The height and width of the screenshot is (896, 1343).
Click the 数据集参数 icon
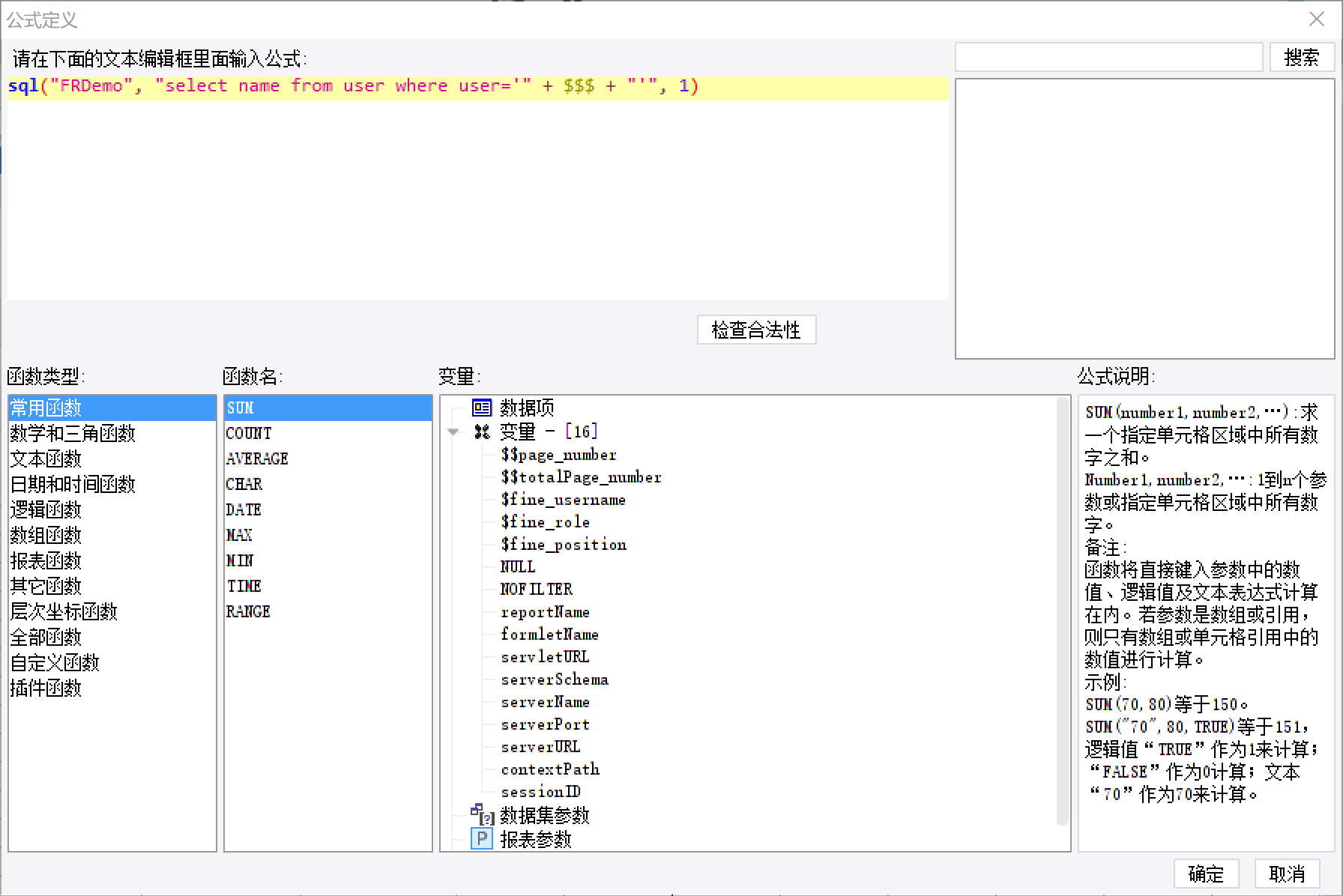coord(482,814)
